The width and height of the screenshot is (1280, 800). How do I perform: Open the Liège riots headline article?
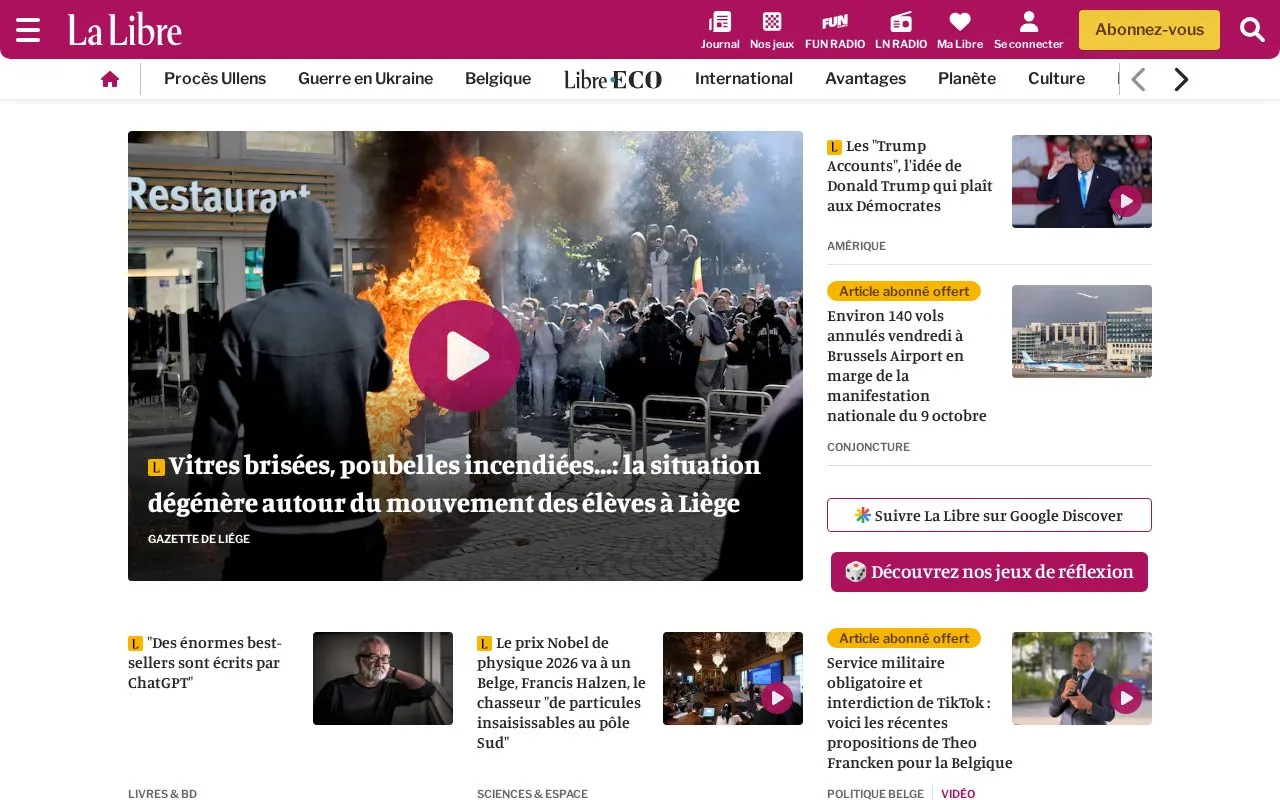point(455,484)
